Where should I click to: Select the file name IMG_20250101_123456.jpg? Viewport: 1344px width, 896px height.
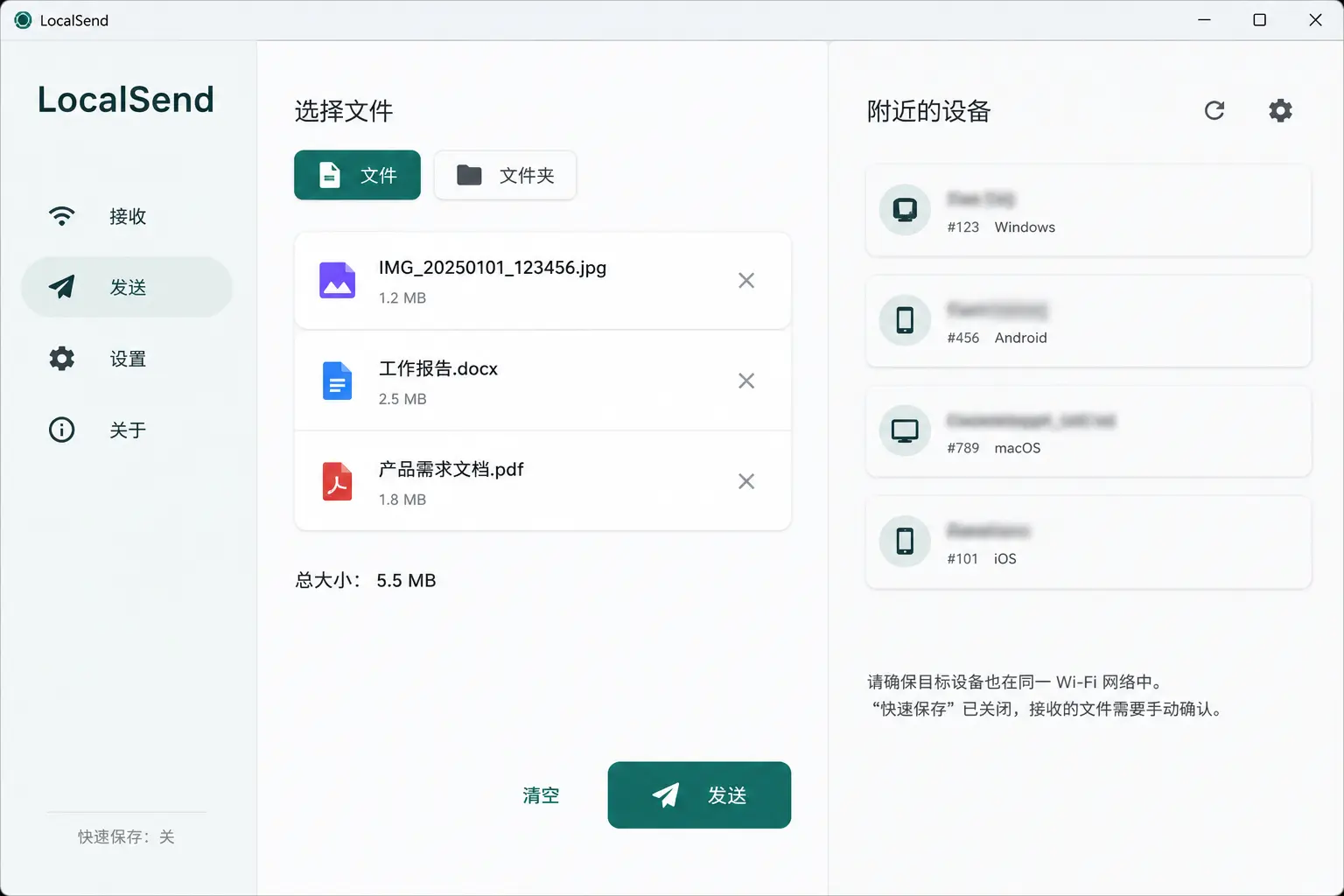pos(493,268)
